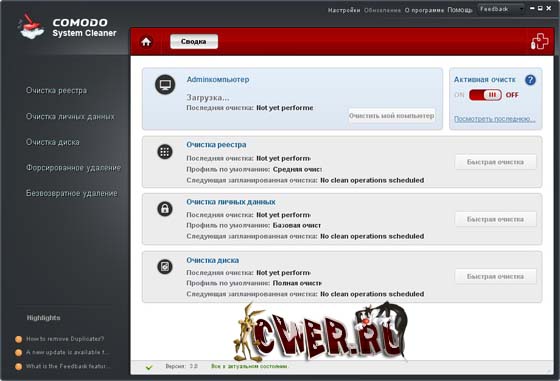Click Быстрая очистка for registry cleaning
The height and width of the screenshot is (381, 560).
(x=495, y=162)
